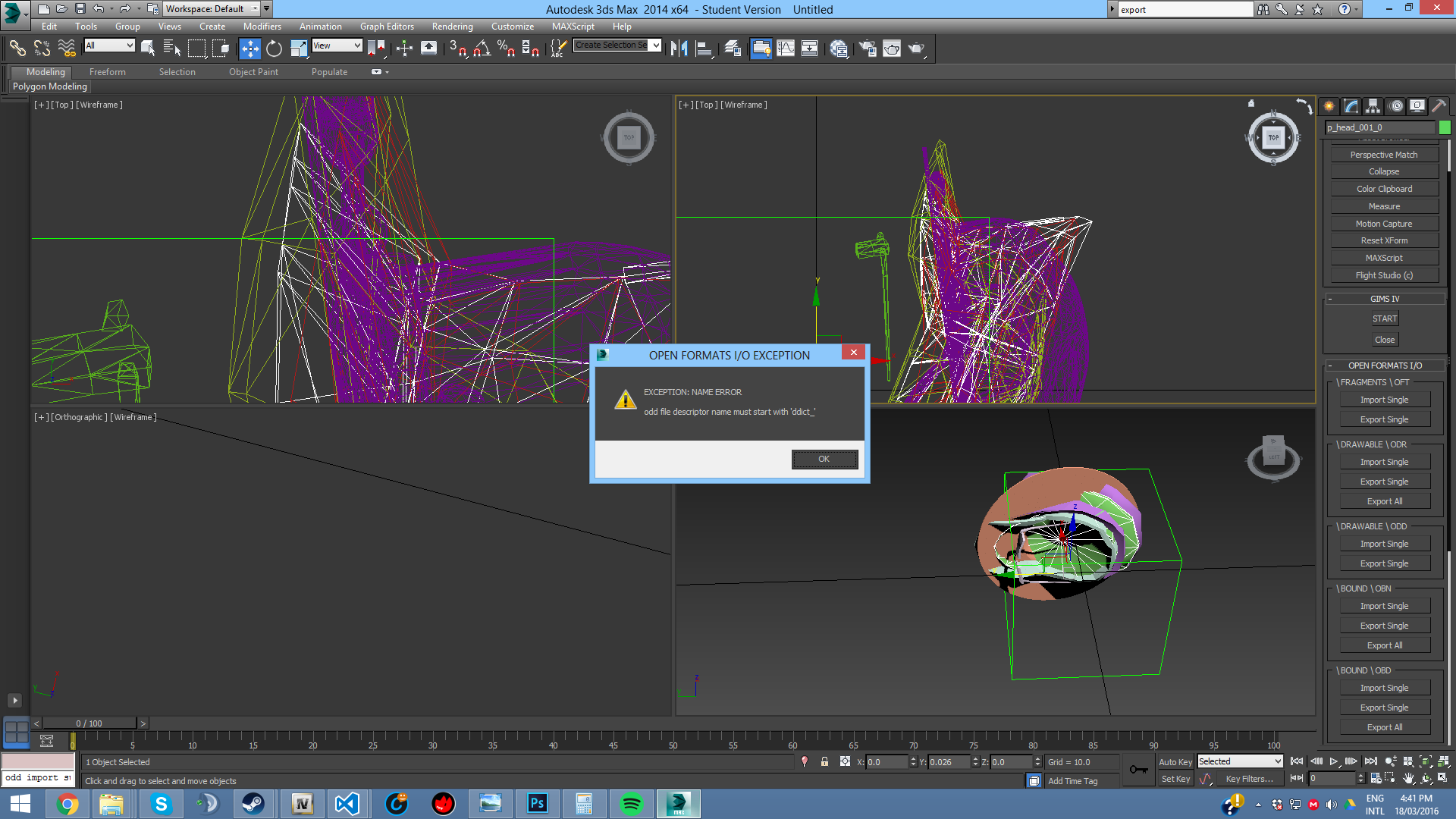Open the selection filter All dropdown
This screenshot has height=819, width=1456.
point(109,45)
